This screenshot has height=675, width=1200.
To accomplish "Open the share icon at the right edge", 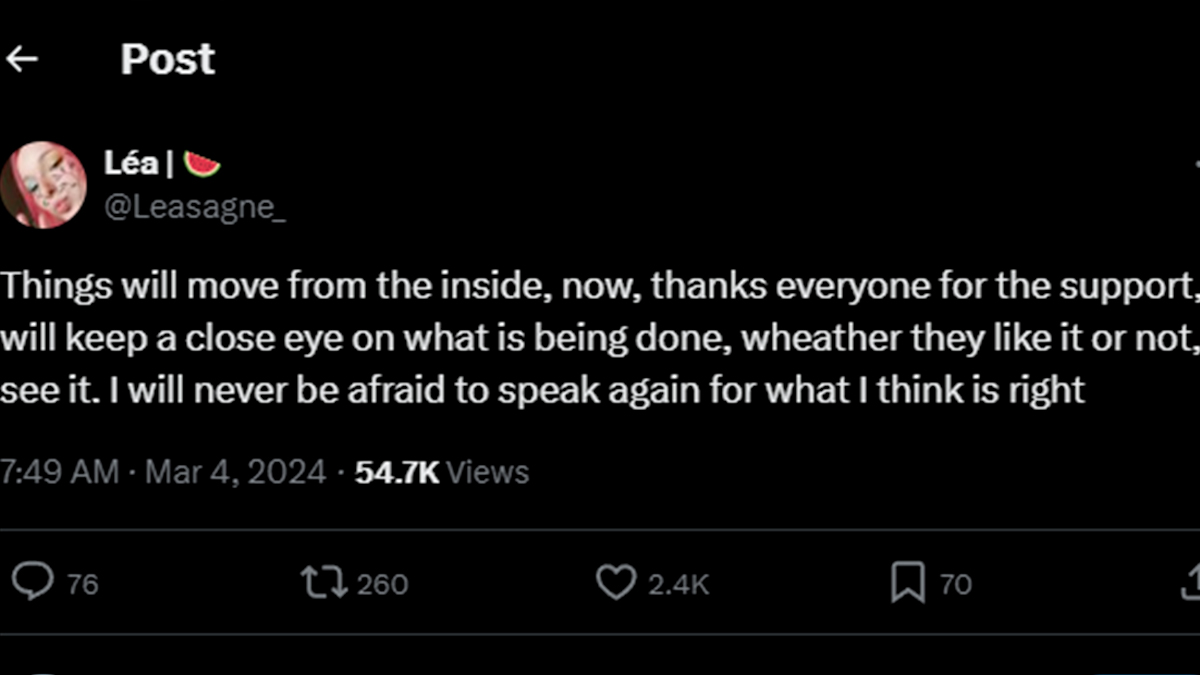I will point(1191,582).
